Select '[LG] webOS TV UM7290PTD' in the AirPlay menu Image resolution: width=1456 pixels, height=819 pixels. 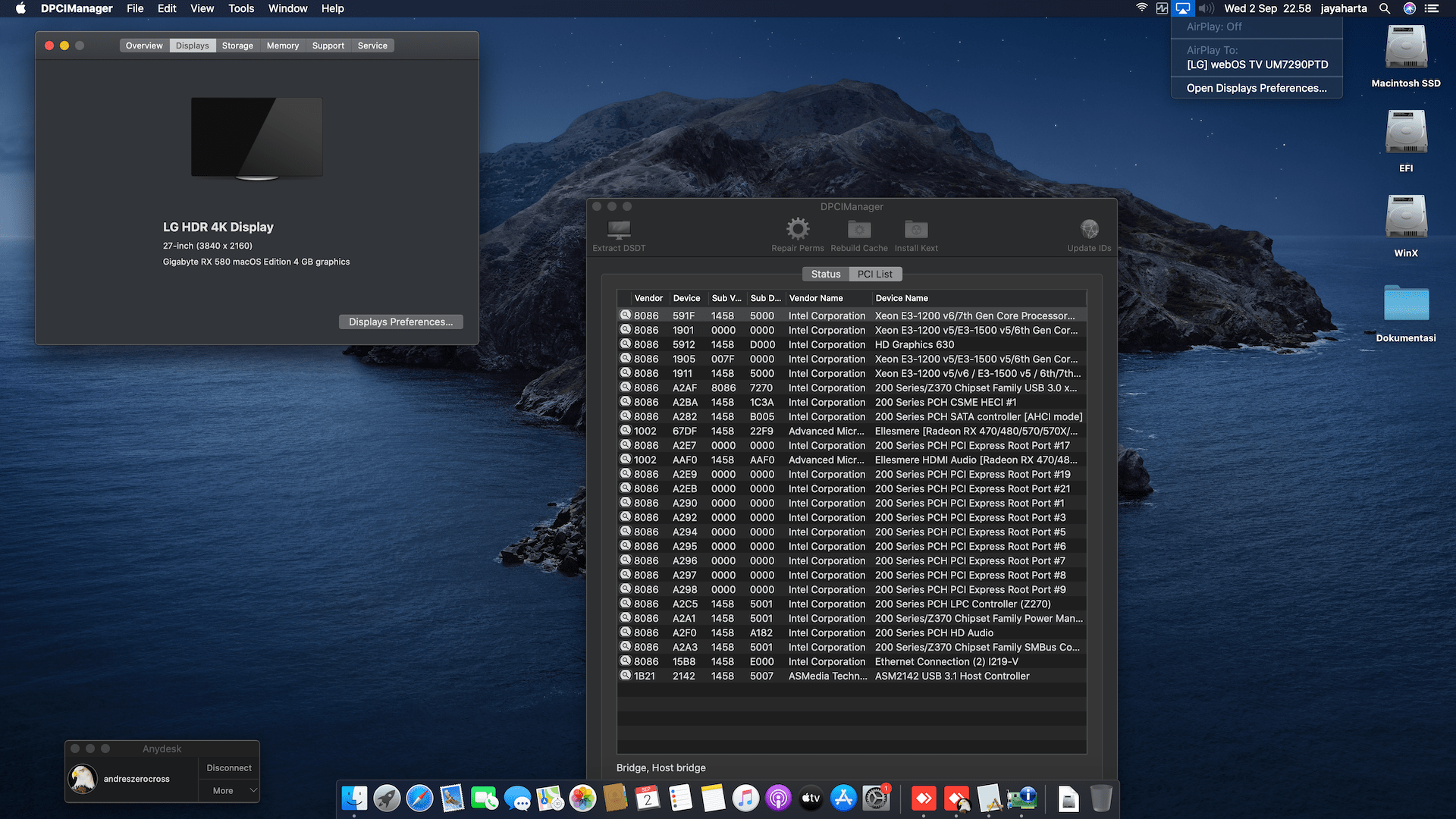(1257, 64)
